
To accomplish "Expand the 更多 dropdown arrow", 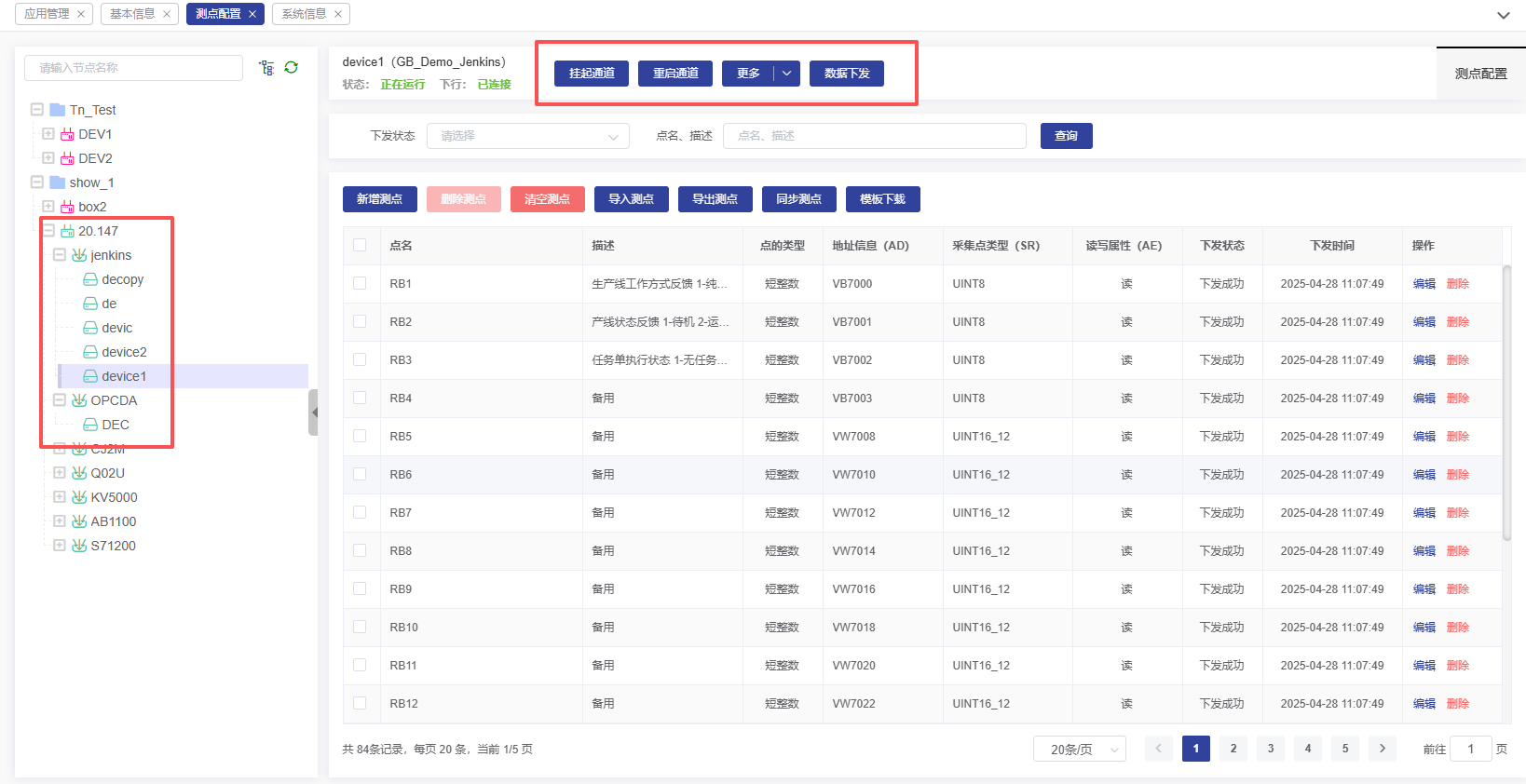I will click(x=787, y=74).
